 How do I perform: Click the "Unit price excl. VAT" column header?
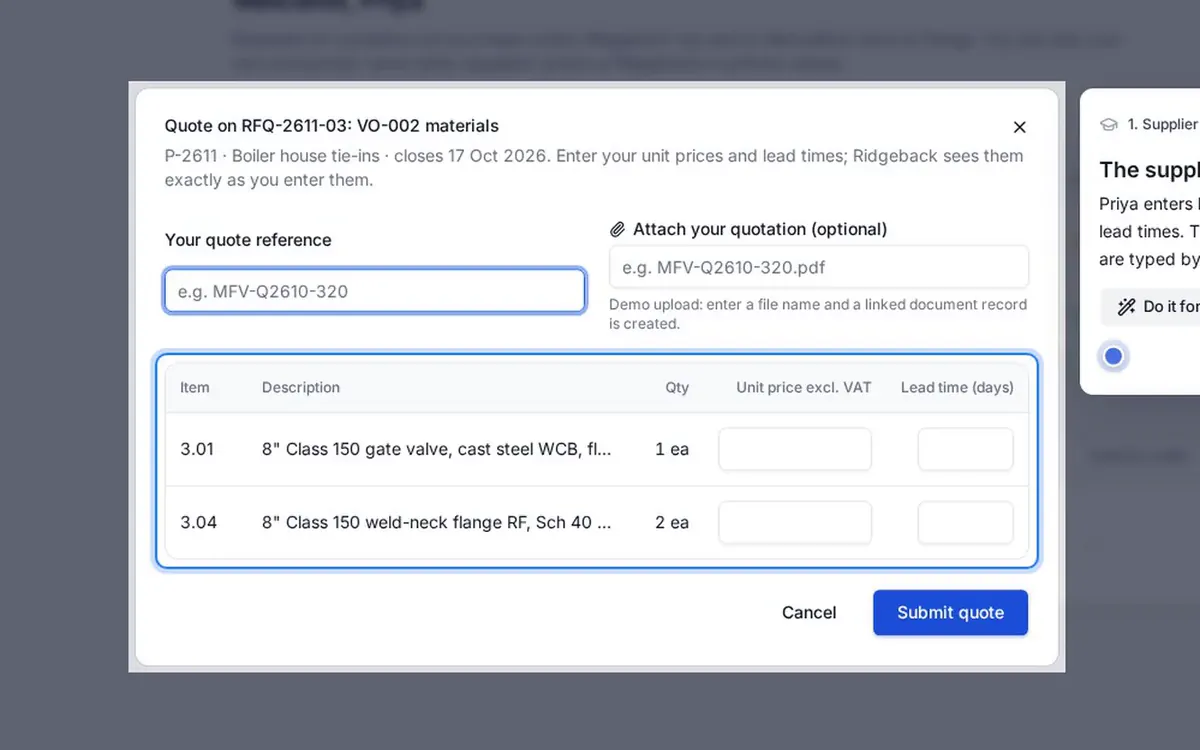click(x=804, y=387)
